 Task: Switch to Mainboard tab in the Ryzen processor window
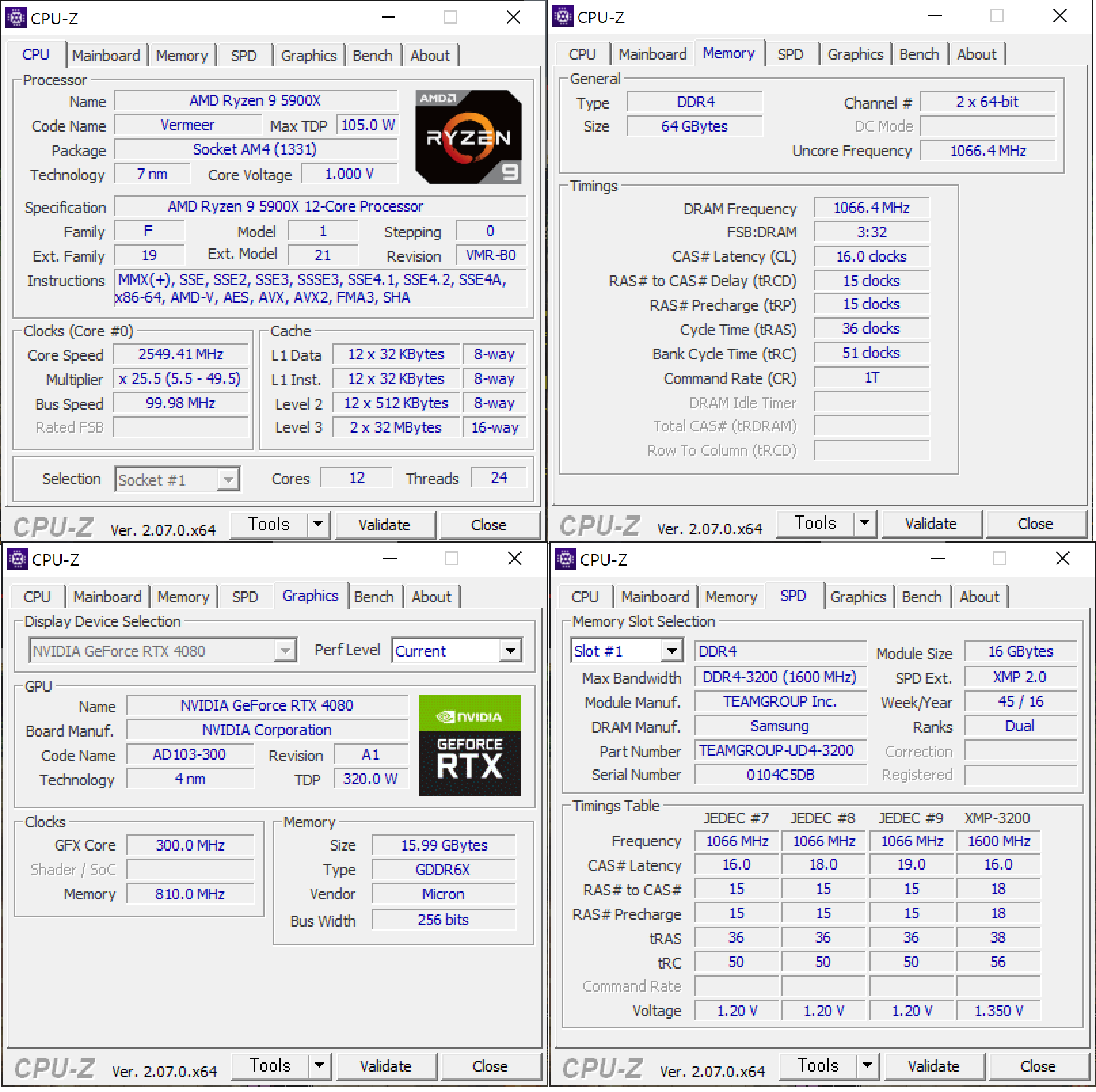point(106,56)
